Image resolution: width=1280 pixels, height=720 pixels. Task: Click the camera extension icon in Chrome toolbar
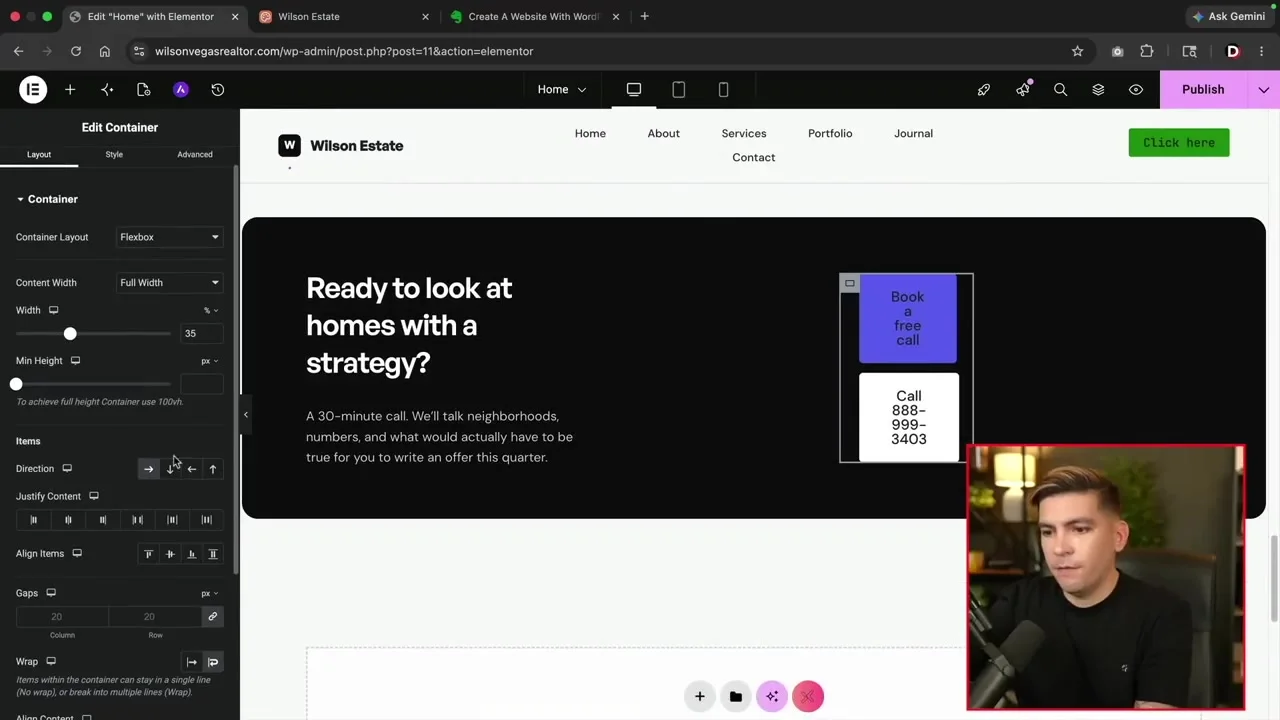1117,51
